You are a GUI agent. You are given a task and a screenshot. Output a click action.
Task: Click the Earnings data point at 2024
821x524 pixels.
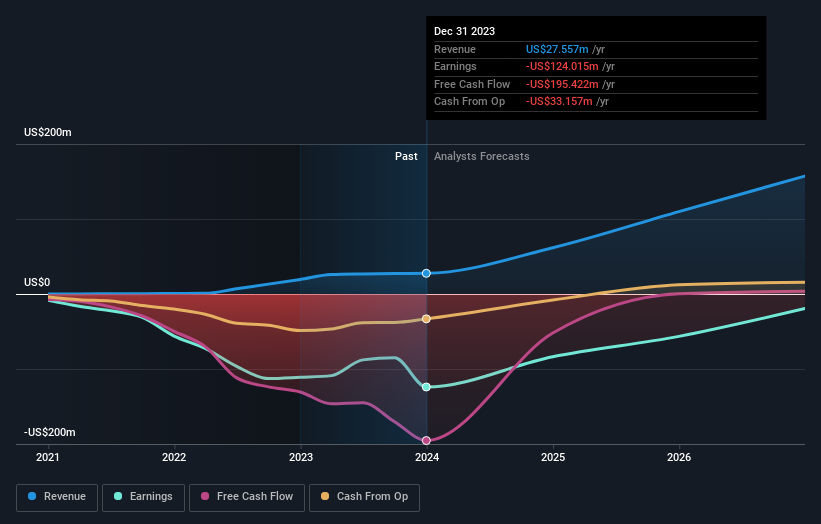click(x=426, y=387)
